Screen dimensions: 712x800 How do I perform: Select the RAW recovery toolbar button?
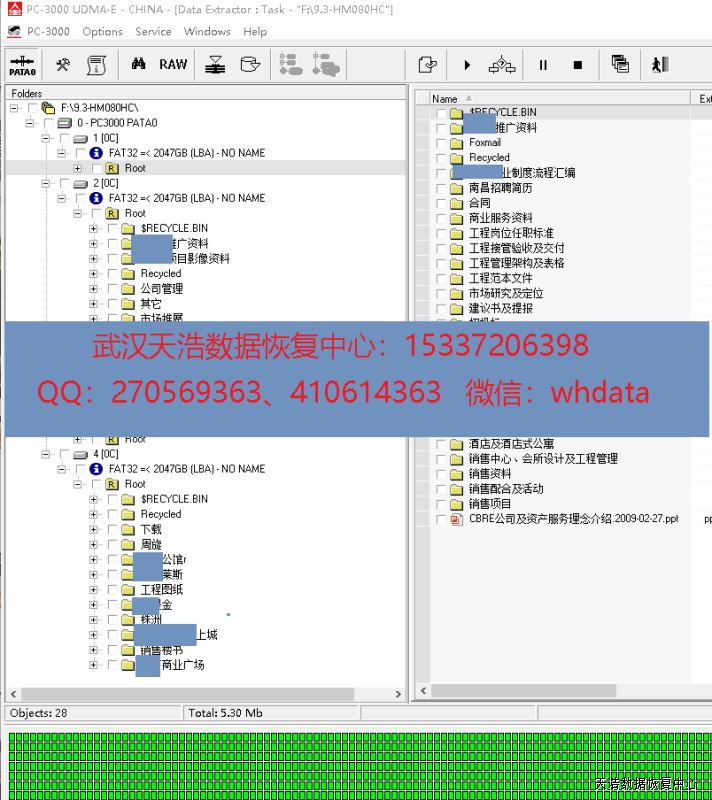coord(173,65)
